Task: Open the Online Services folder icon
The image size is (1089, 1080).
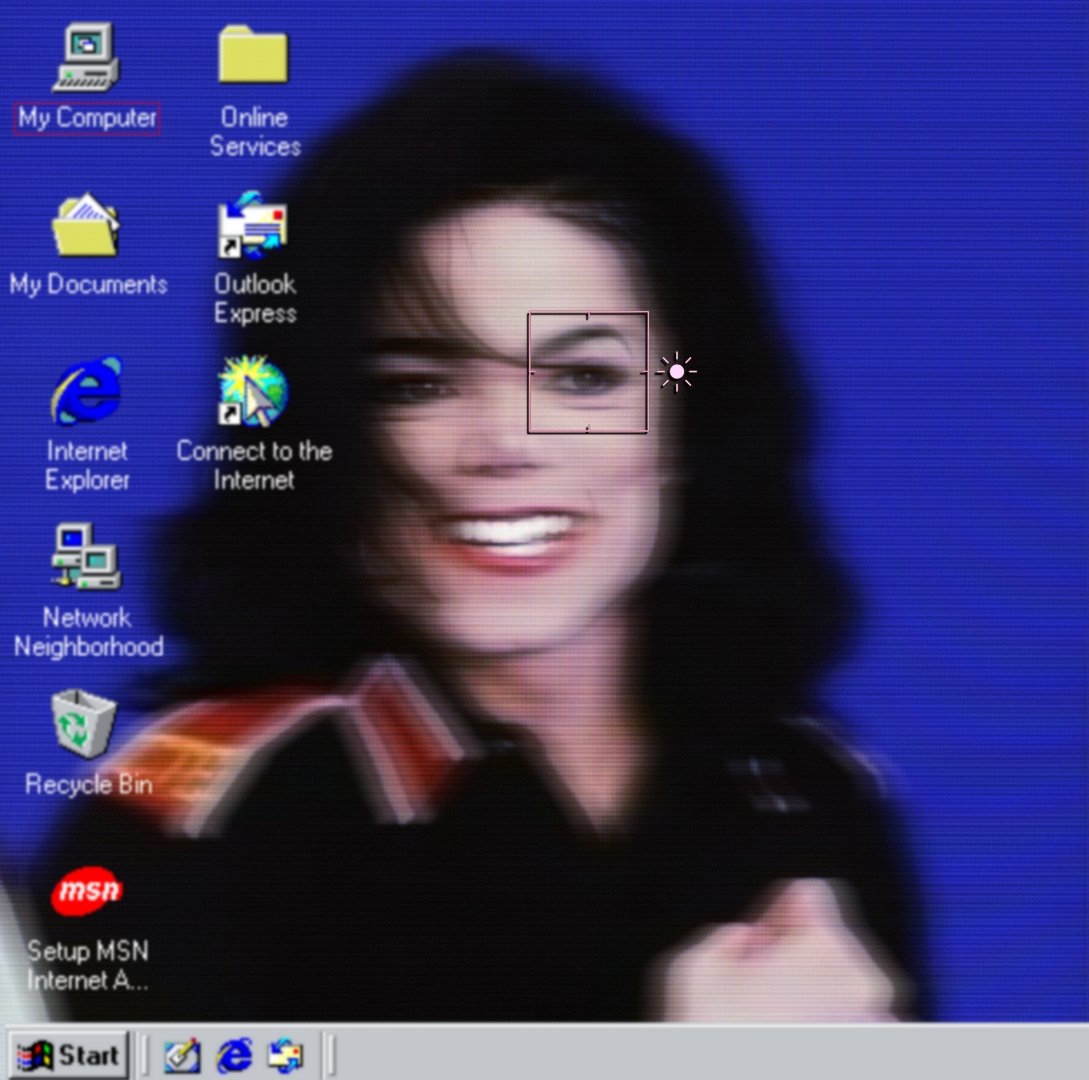Action: [253, 54]
